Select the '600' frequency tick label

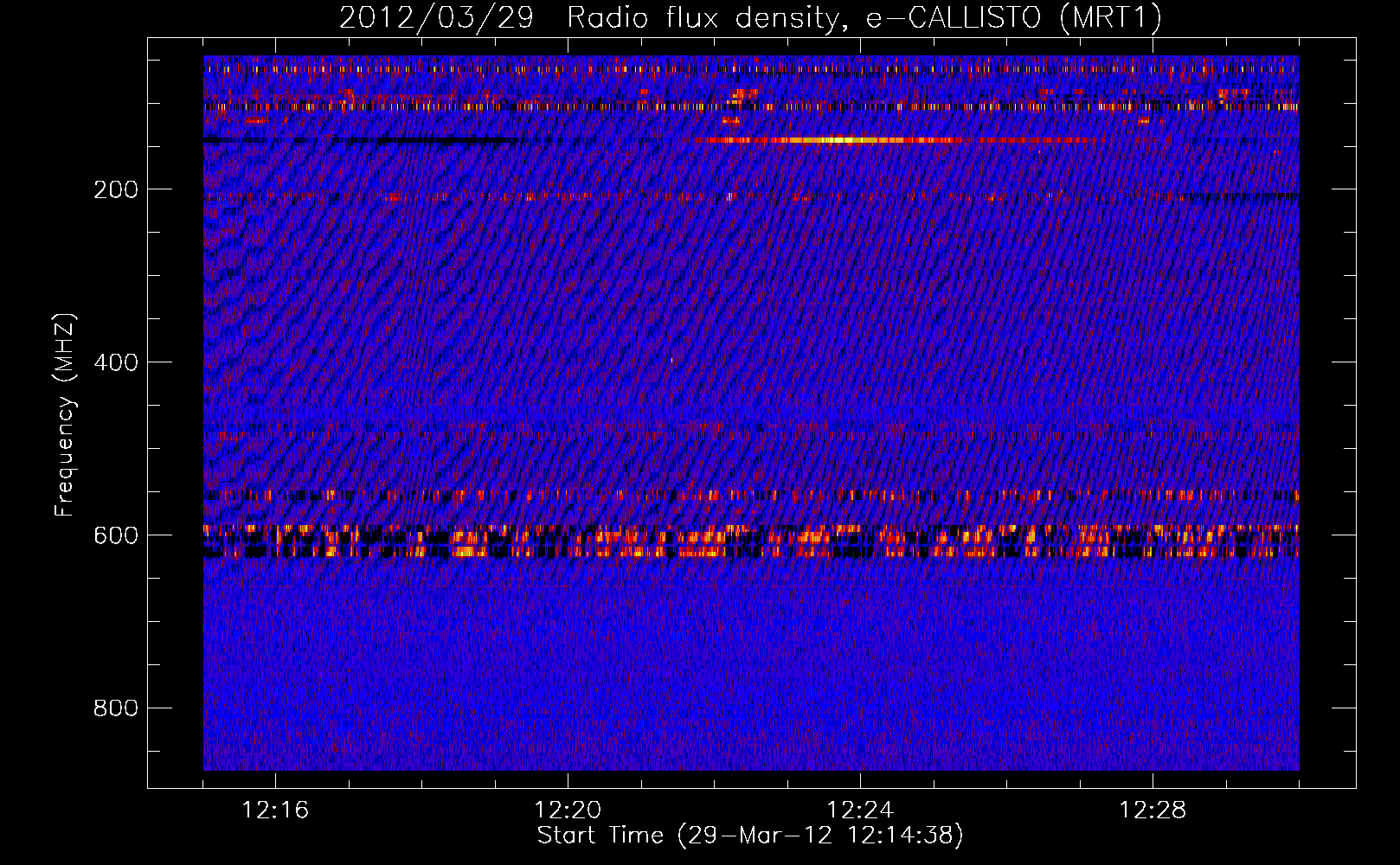(x=116, y=535)
